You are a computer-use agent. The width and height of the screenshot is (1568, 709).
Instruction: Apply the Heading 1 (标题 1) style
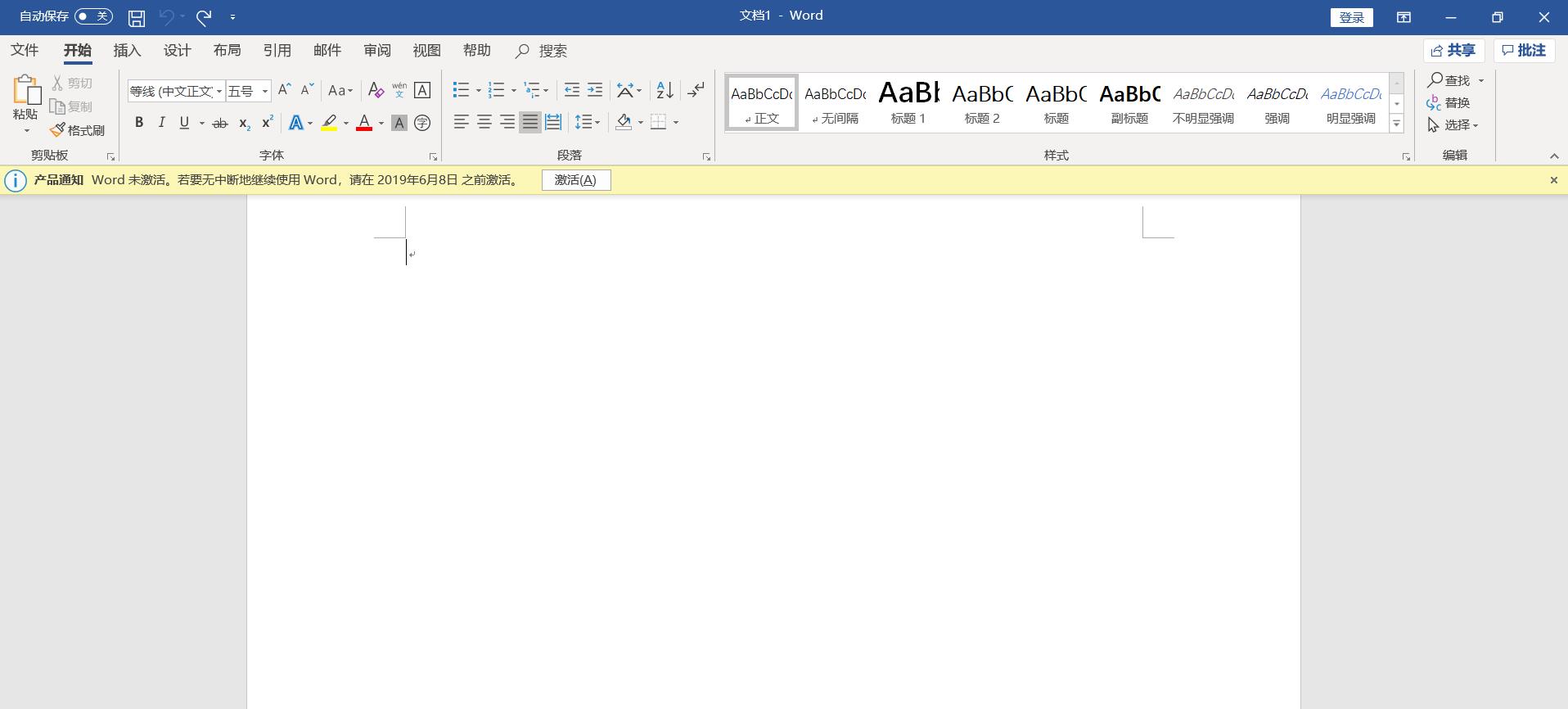tap(908, 102)
